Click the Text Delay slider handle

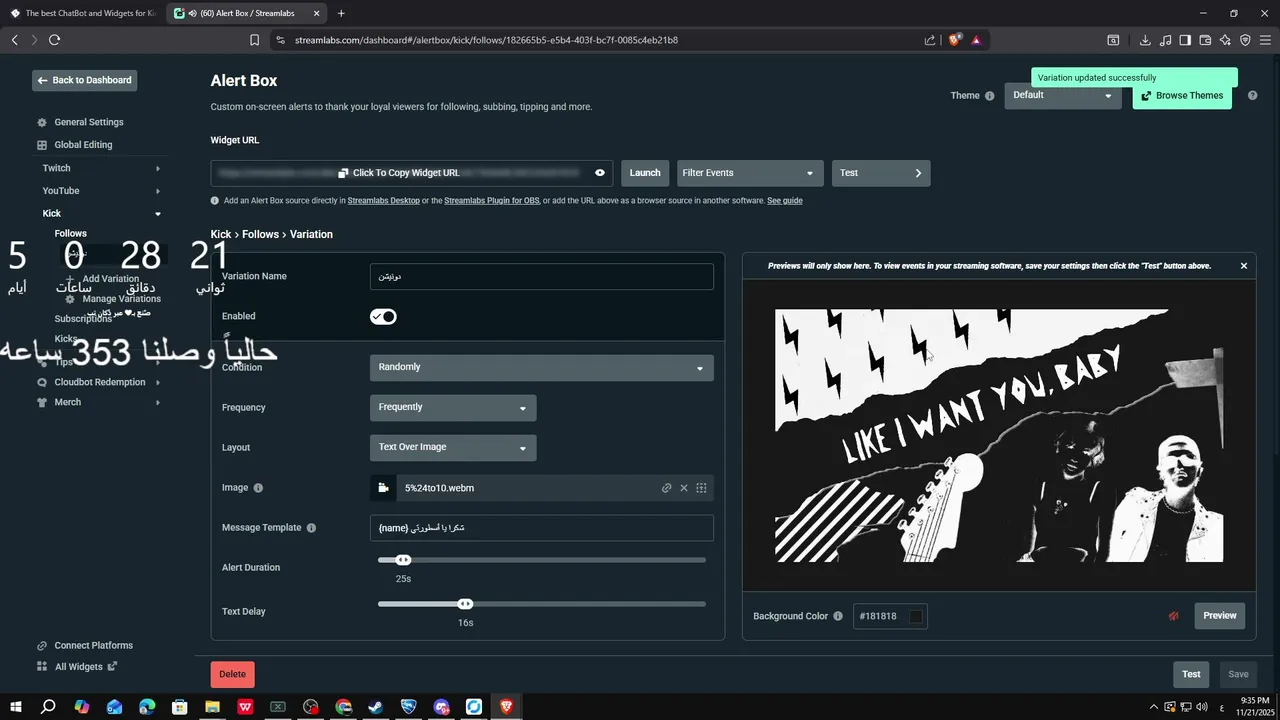465,604
